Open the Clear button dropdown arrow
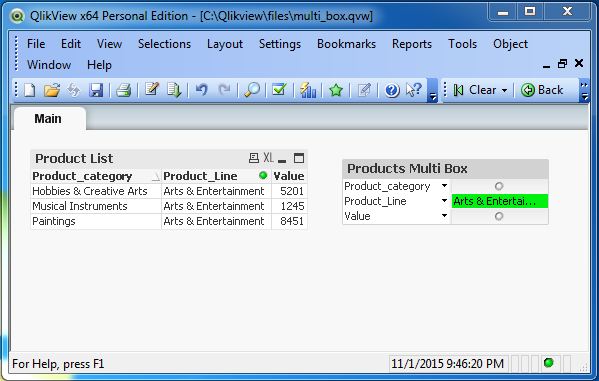 [x=504, y=91]
